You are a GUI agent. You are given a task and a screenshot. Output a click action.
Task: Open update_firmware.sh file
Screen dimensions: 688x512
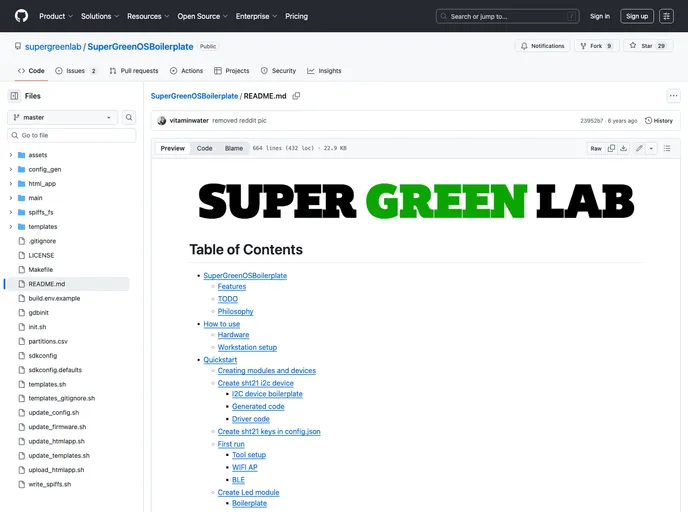[57, 427]
